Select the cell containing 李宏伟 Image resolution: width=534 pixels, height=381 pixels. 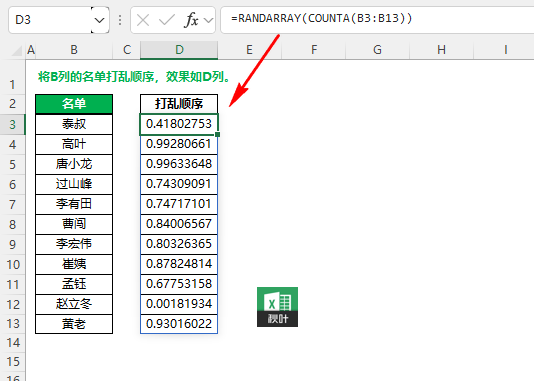[74, 244]
